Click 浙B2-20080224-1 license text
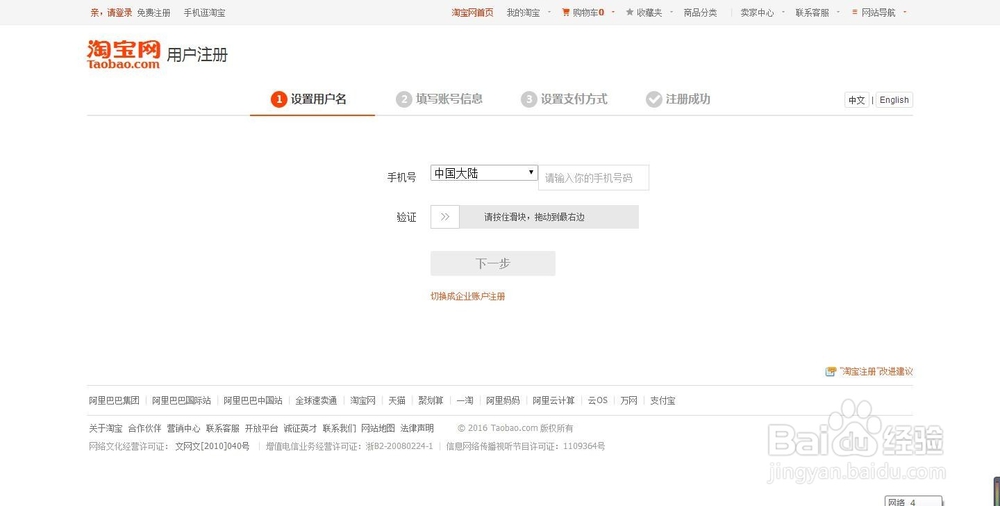Screen dimensions: 1000x506 pos(399,446)
